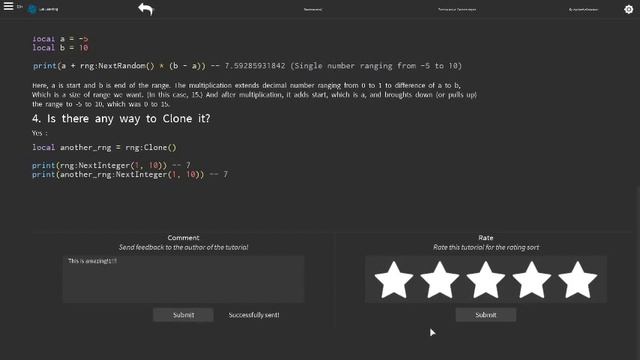The width and height of the screenshot is (640, 360).
Task: Click the heading "4. Is there any way to Clone it?"
Action: coord(121,119)
